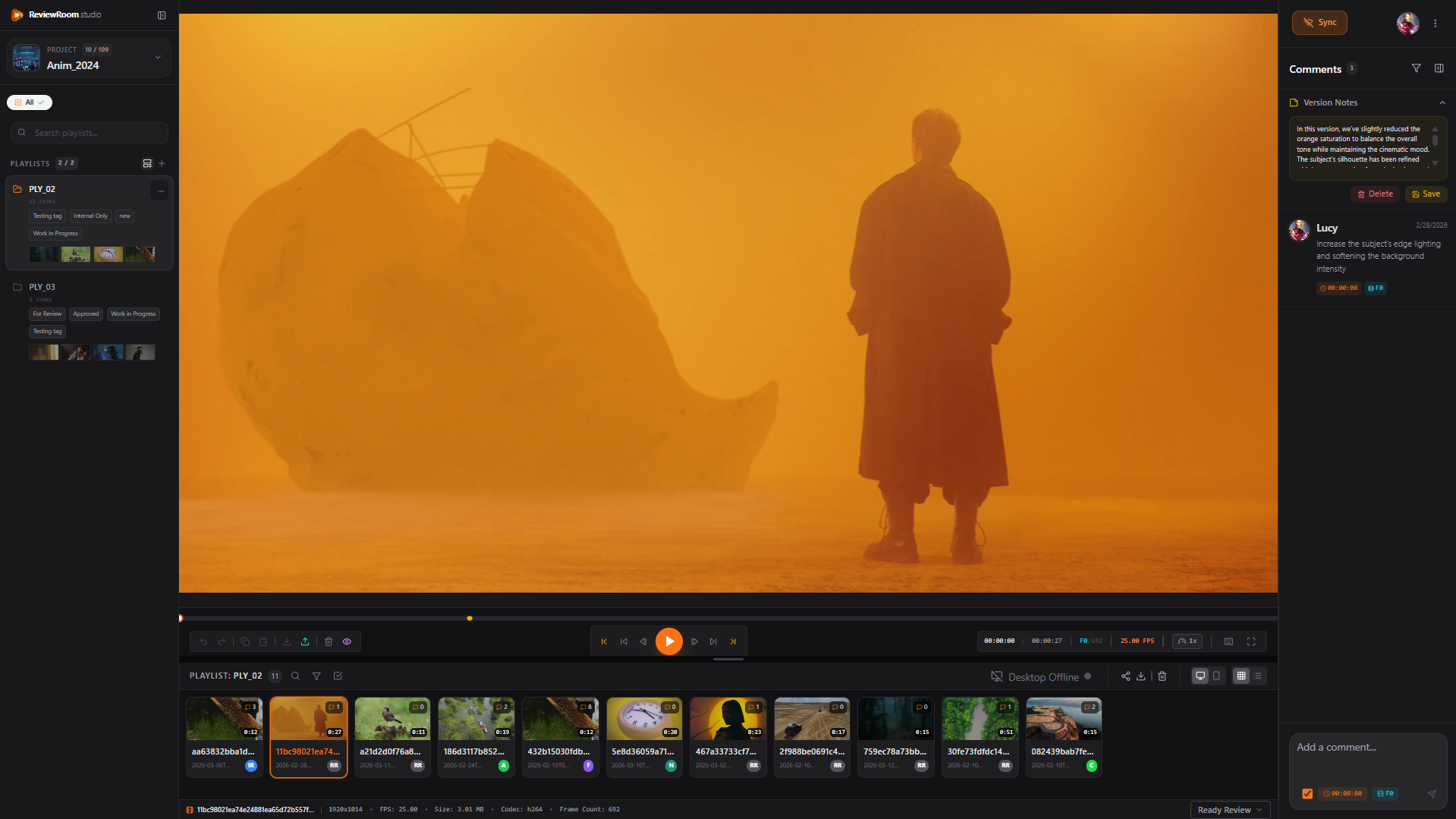Toggle annotation visibility eye icon

point(347,642)
